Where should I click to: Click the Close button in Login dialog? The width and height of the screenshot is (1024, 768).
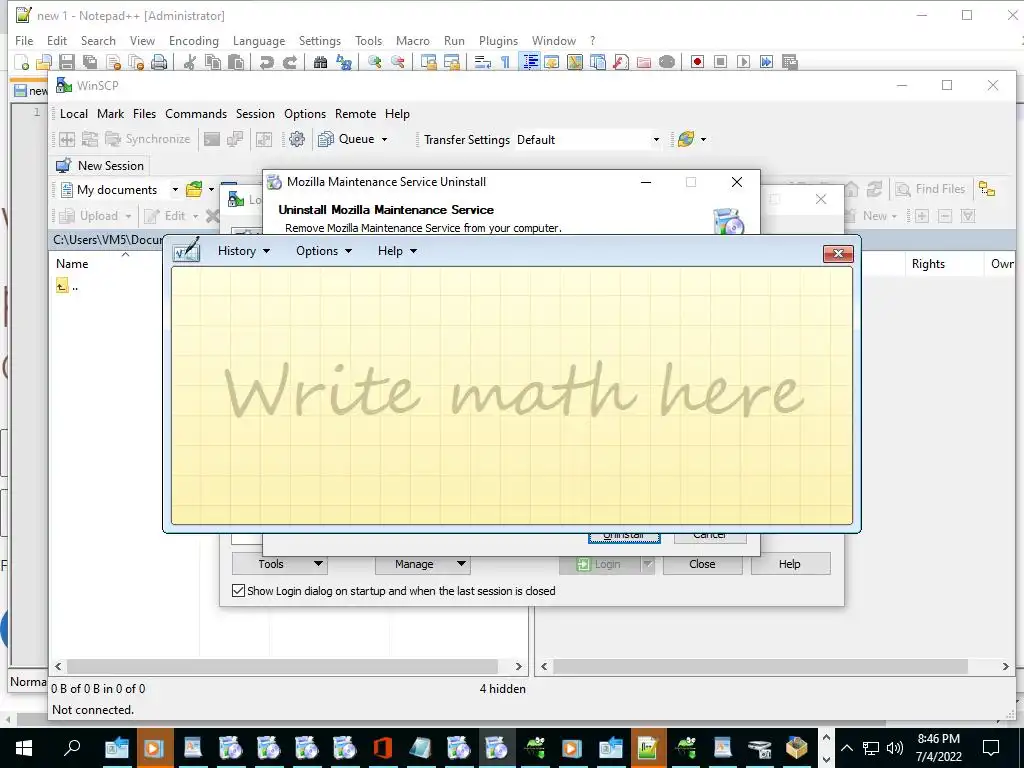coord(703,564)
